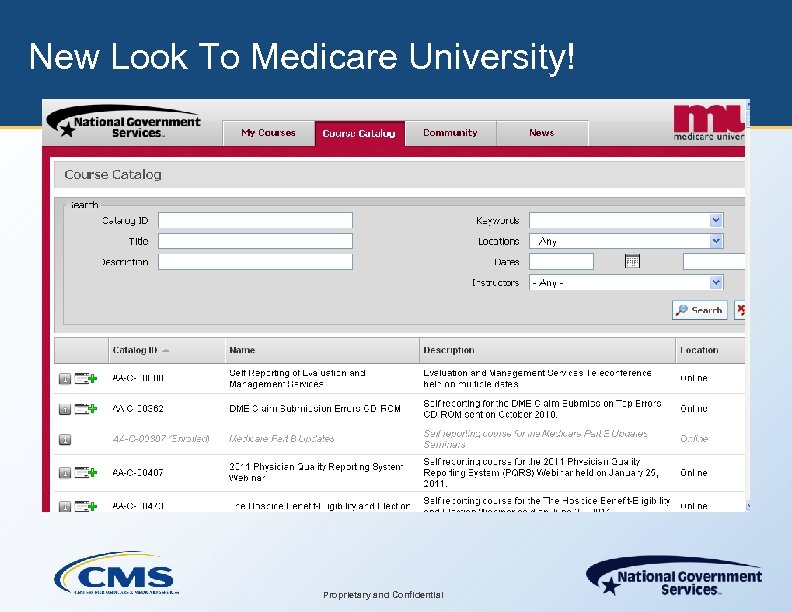Viewport: 792px width, 612px height.
Task: Click National Government Services logo at slide bottom
Action: [674, 577]
